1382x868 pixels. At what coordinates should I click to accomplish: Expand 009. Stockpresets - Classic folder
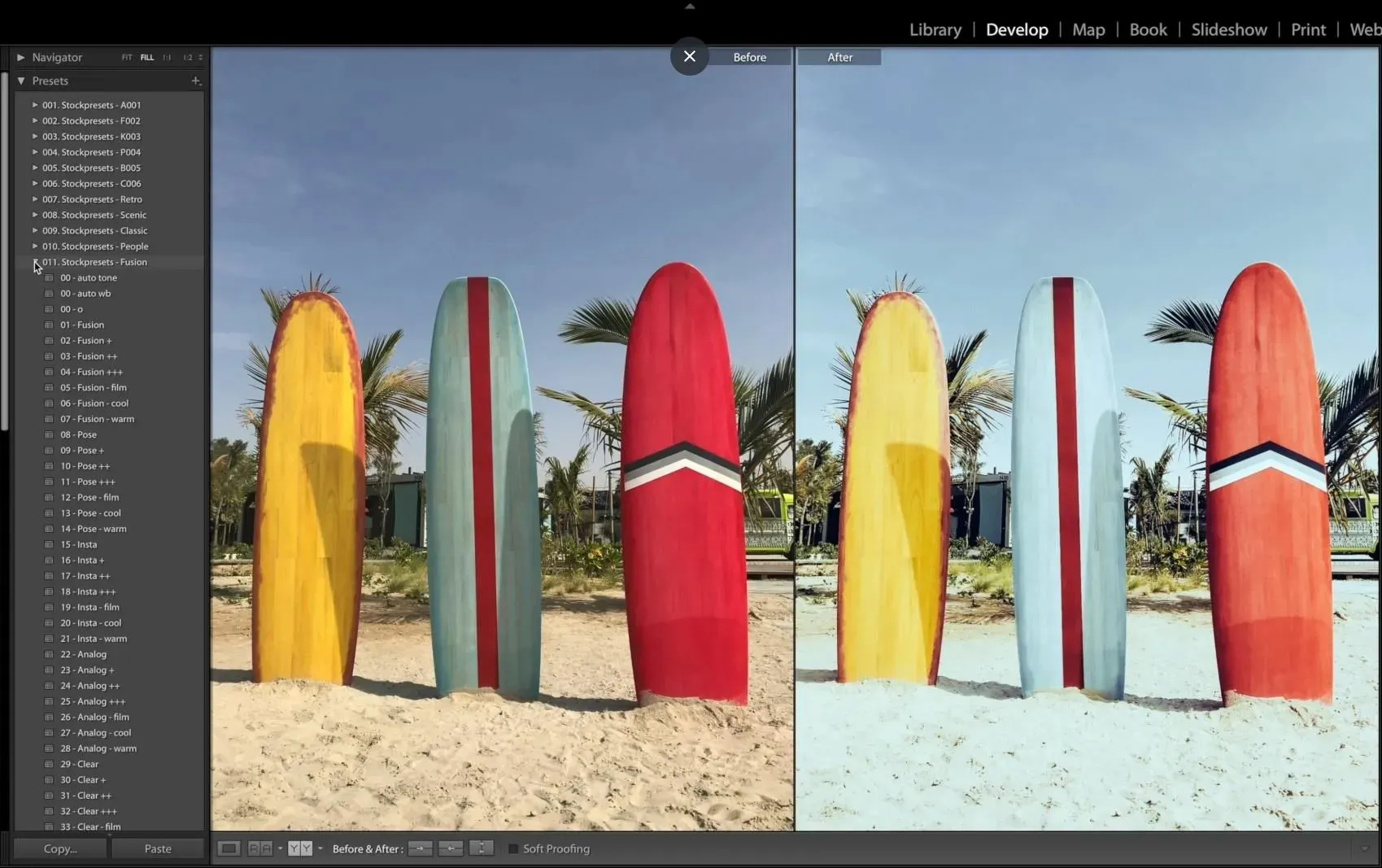(35, 230)
